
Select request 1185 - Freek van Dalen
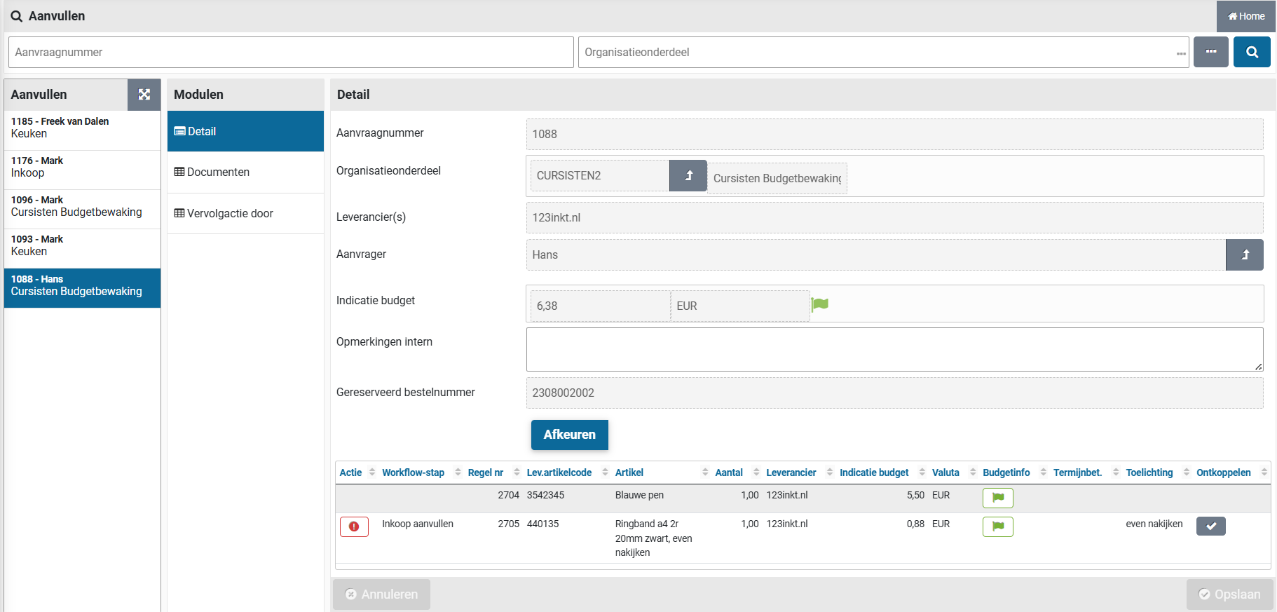(82, 127)
